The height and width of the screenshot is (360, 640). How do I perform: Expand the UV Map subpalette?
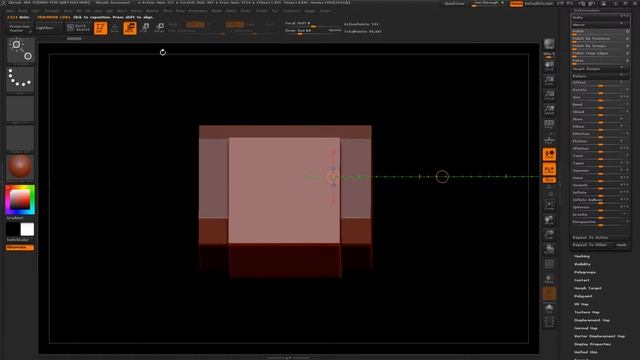pyautogui.click(x=581, y=304)
